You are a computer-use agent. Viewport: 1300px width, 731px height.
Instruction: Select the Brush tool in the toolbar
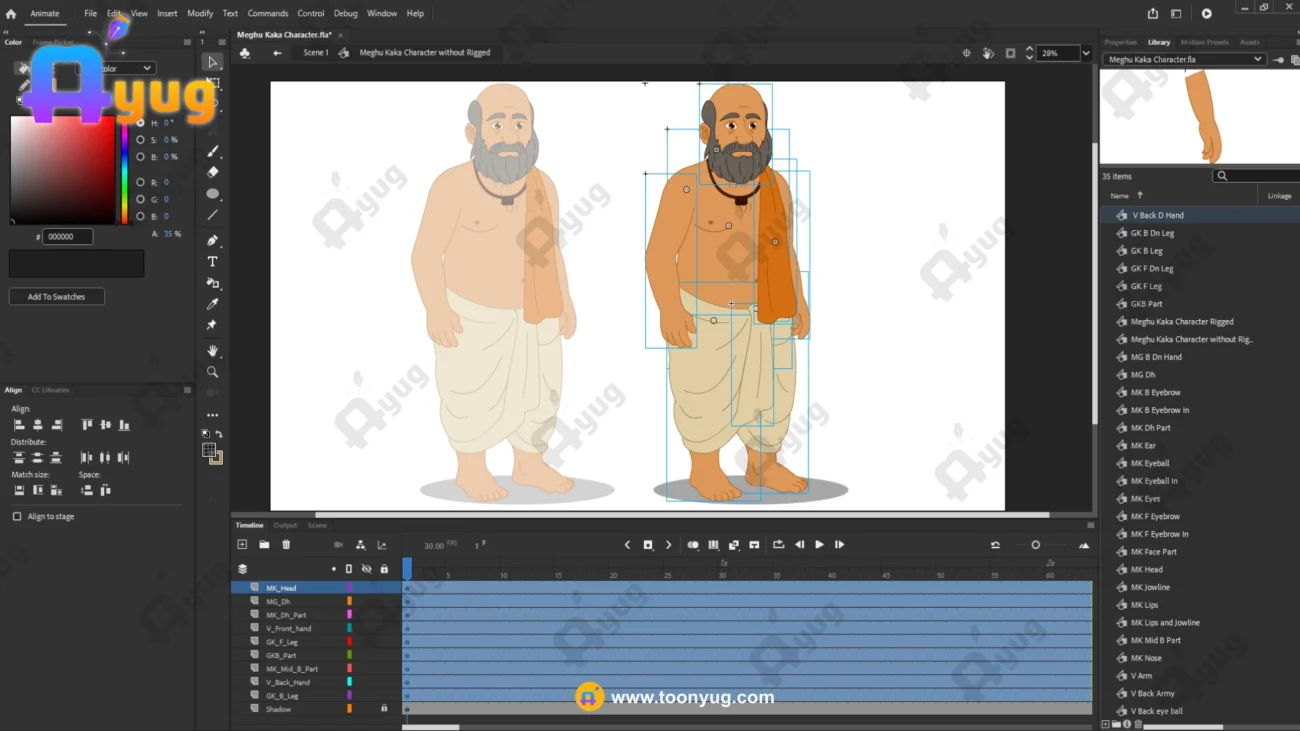click(212, 151)
